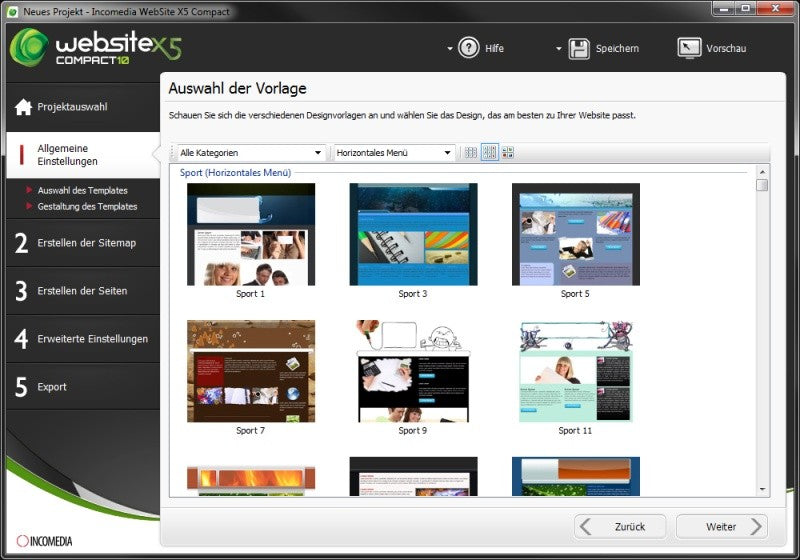Image resolution: width=800 pixels, height=560 pixels.
Task: Select the blue-orange template in third row
Action: 576,476
